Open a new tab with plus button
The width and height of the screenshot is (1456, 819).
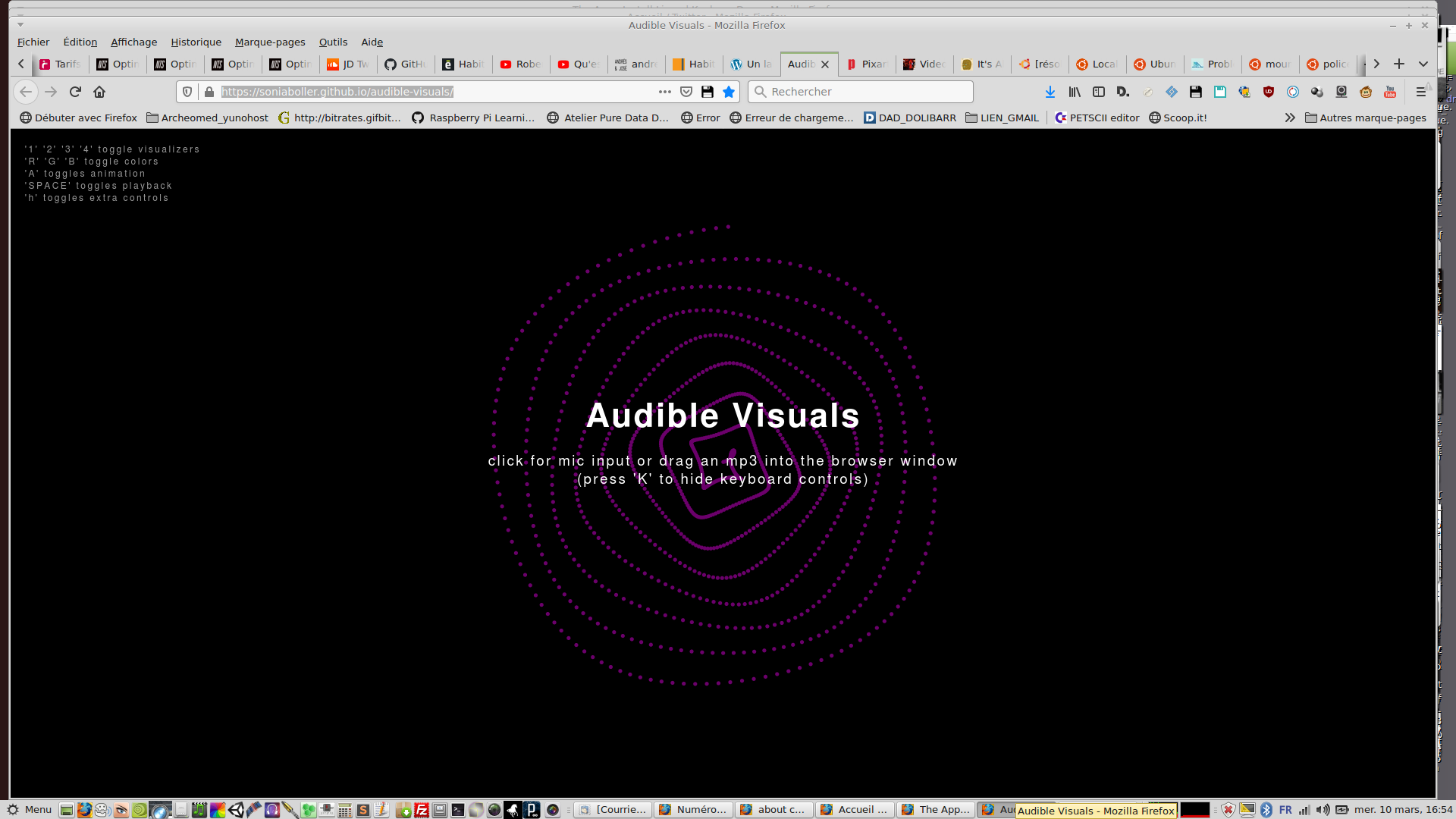pyautogui.click(x=1399, y=64)
